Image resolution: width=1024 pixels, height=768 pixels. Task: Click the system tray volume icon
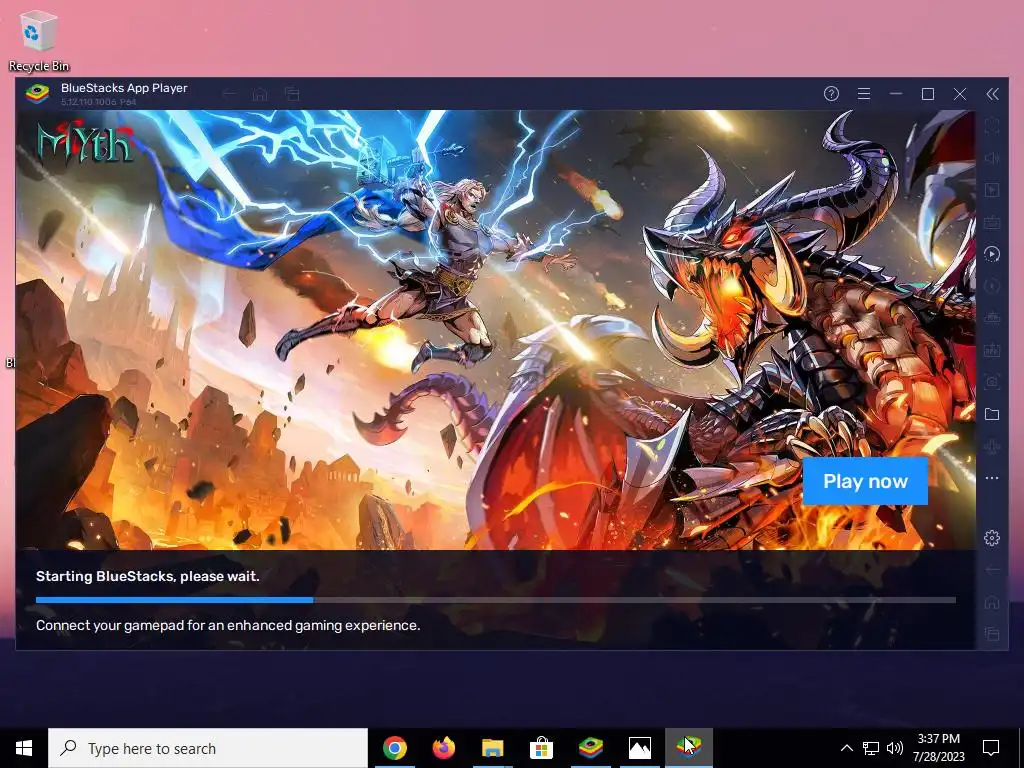pyautogui.click(x=895, y=748)
